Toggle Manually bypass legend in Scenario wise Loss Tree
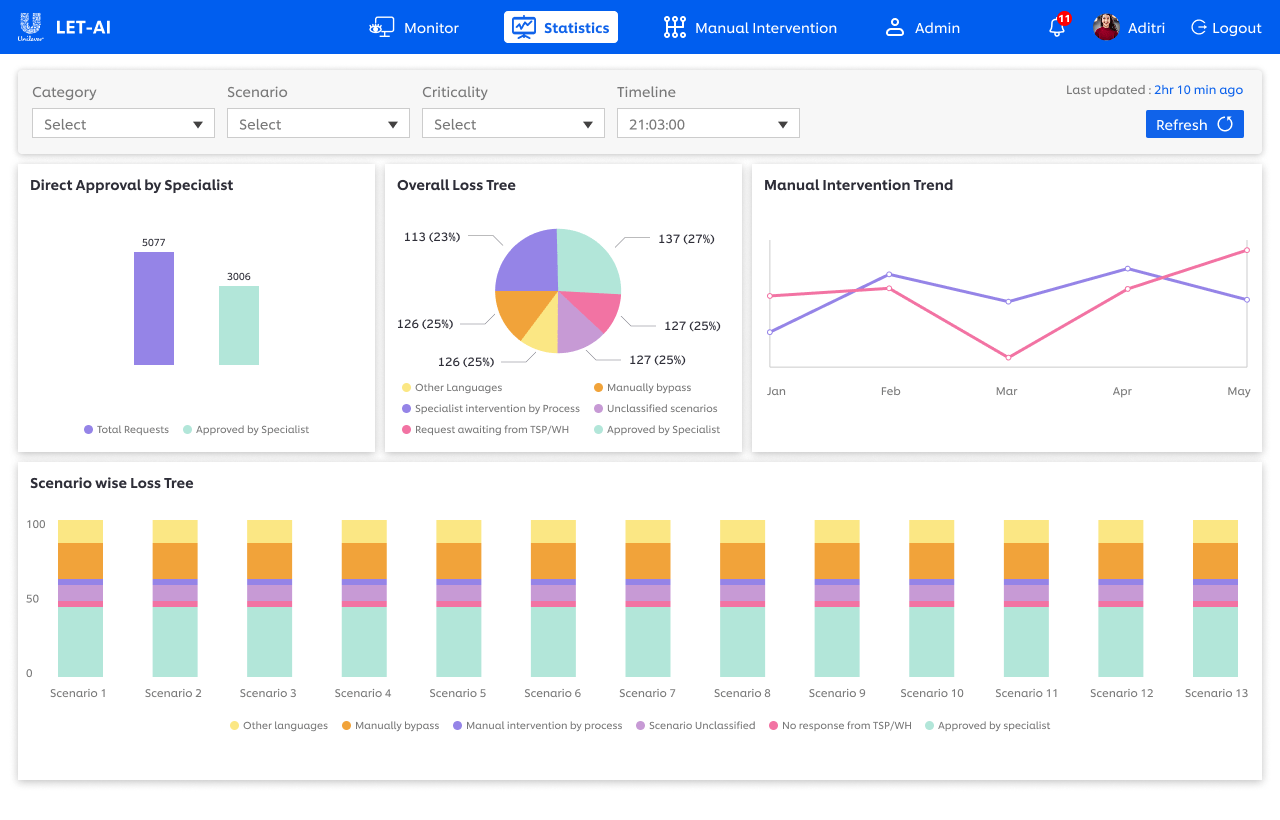The width and height of the screenshot is (1280, 820). pos(390,726)
